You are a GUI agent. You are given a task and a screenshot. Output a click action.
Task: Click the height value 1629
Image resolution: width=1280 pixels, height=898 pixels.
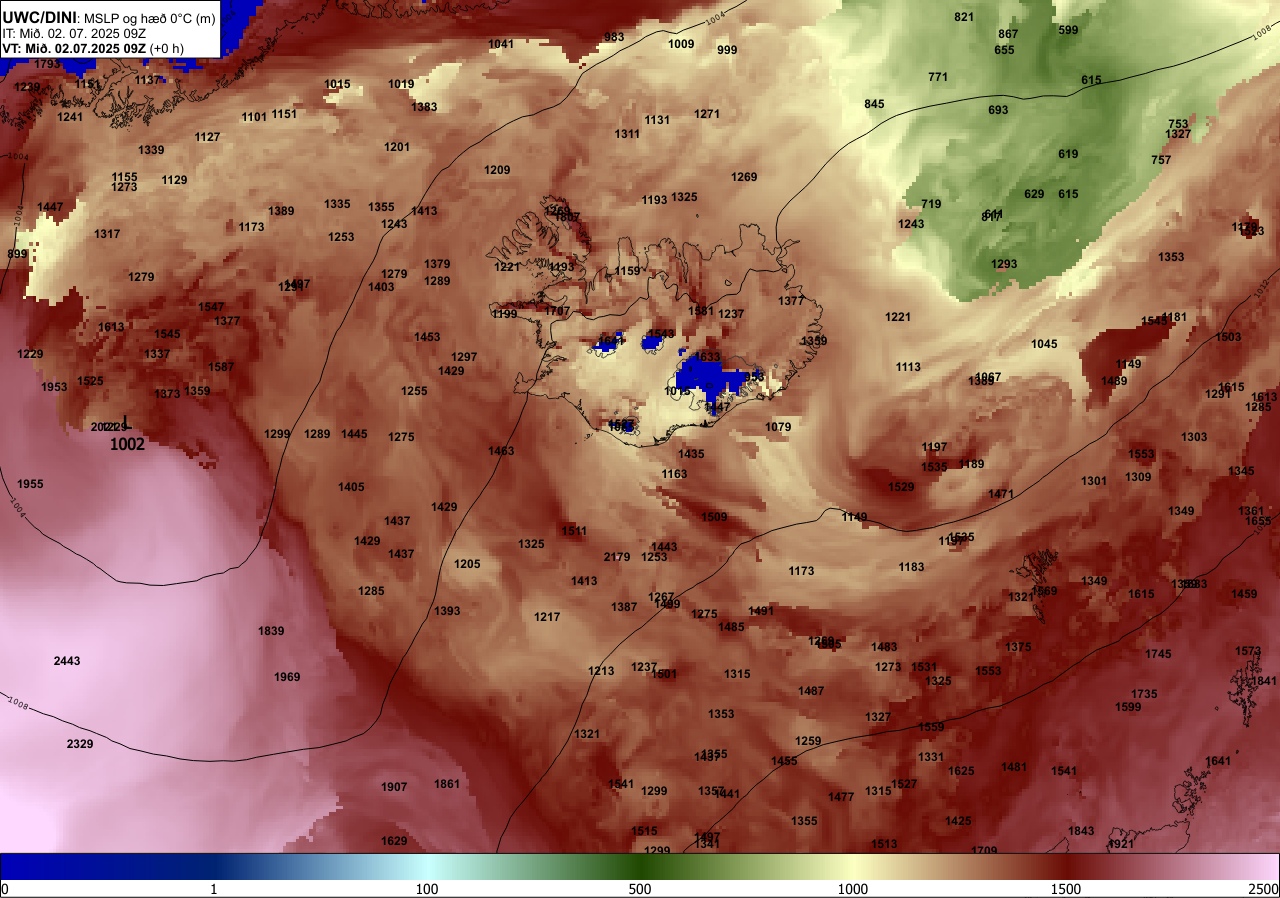tap(394, 841)
